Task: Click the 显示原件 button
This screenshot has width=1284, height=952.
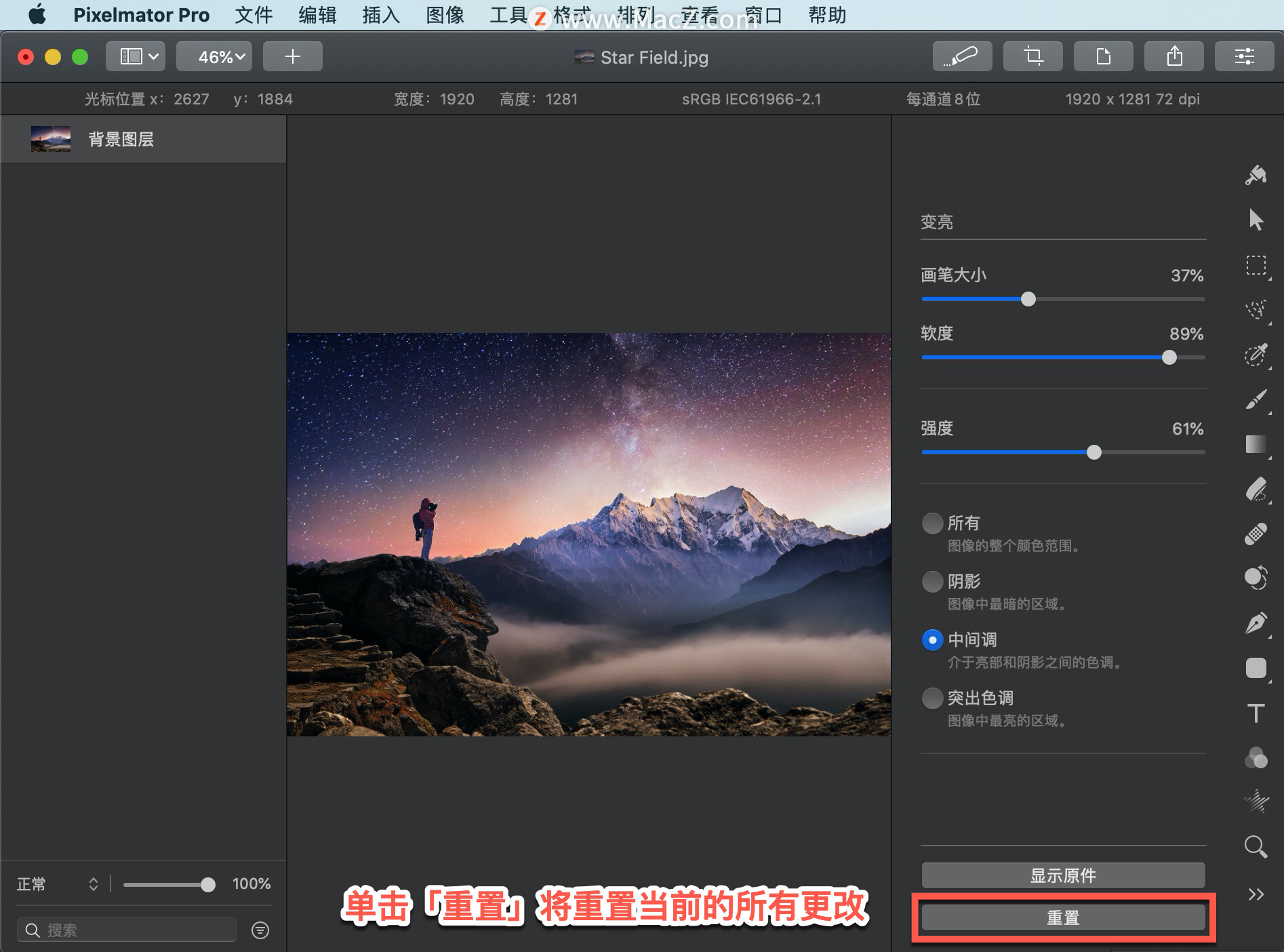Action: (x=1063, y=875)
